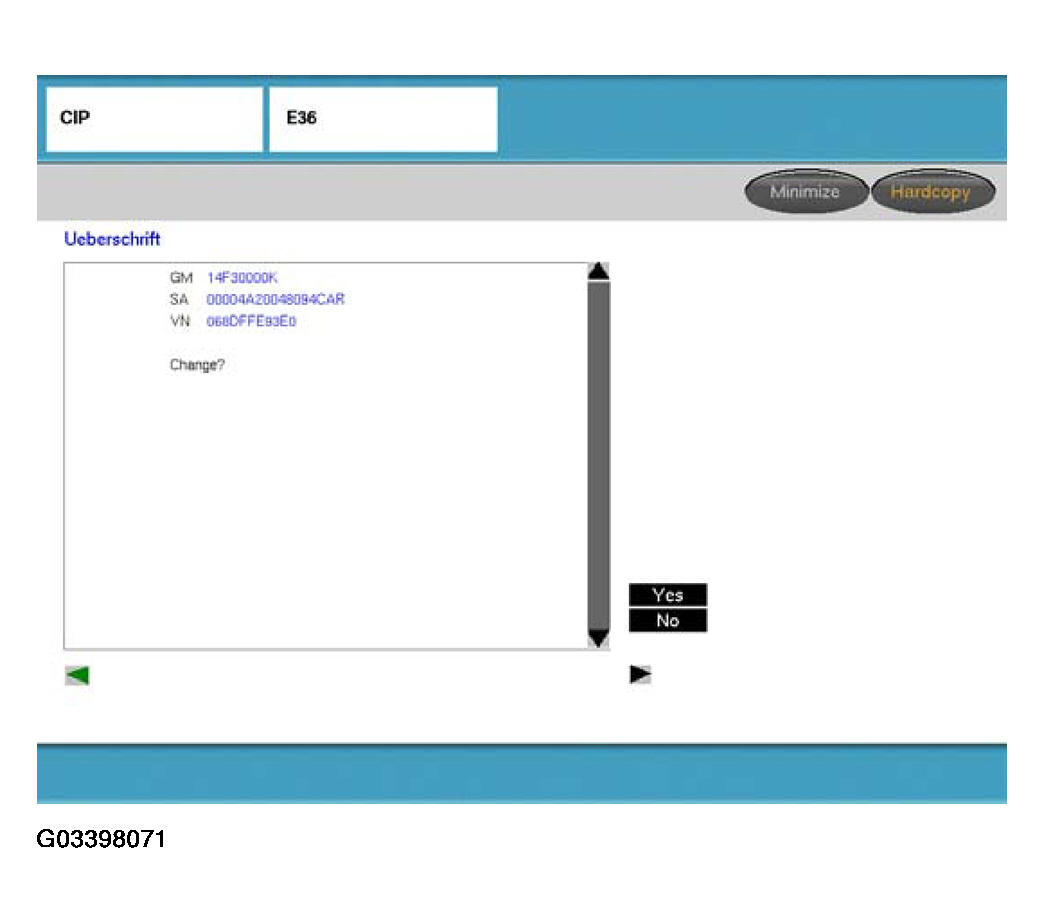The height and width of the screenshot is (923, 1045).
Task: Click the Minimize oval button
Action: click(805, 192)
